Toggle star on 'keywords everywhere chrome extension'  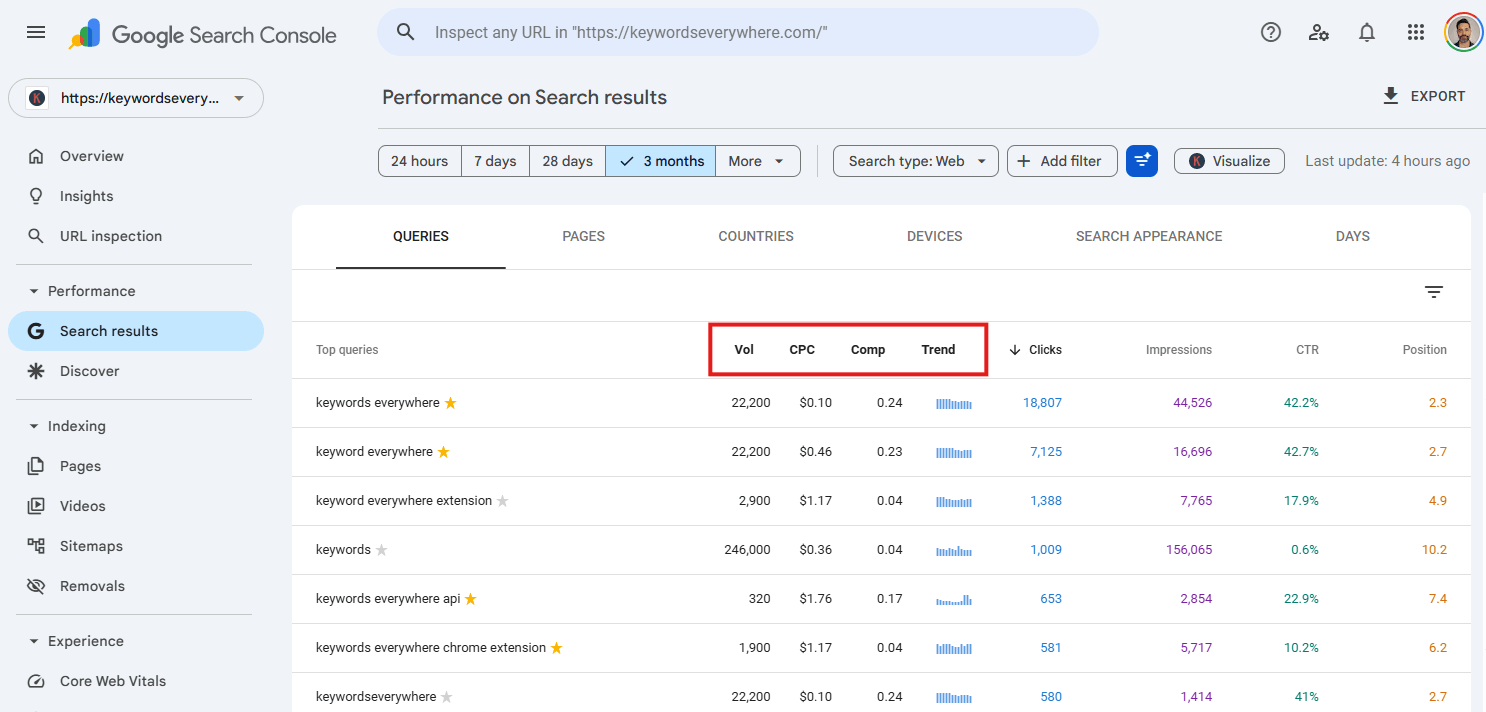(556, 648)
